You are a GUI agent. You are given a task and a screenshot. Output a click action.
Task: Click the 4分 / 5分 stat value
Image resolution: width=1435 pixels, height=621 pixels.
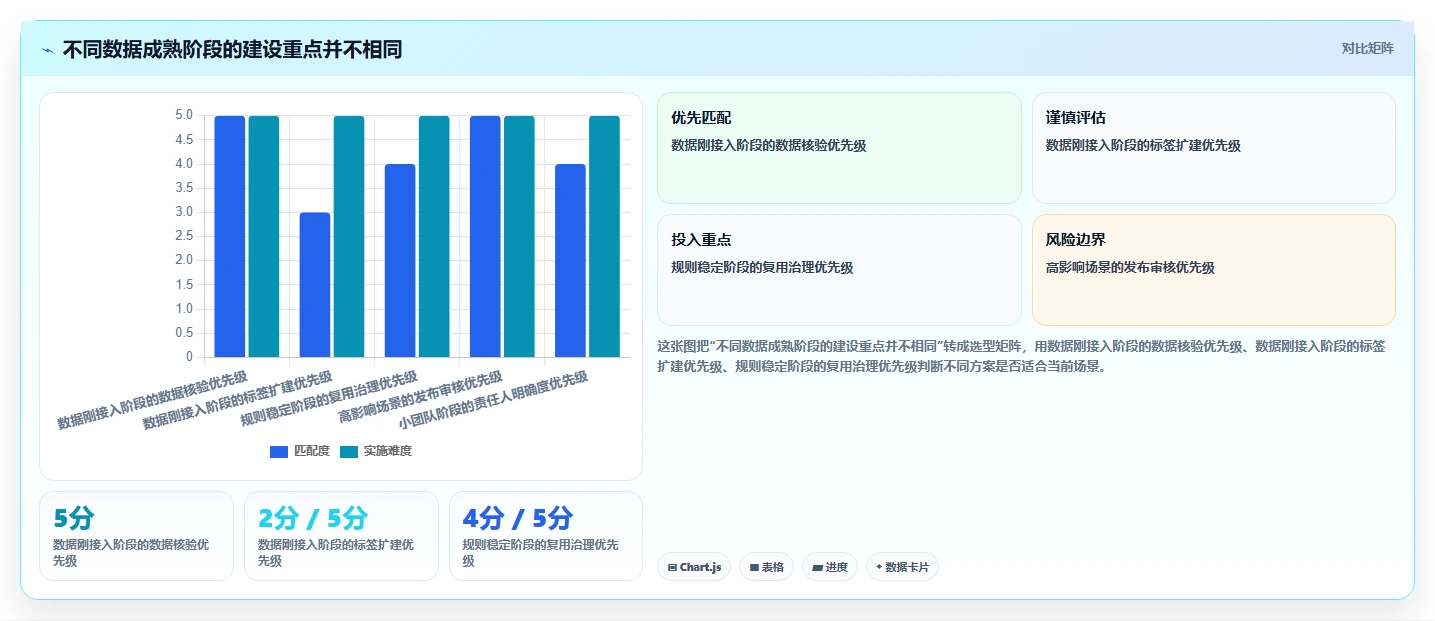coord(518,518)
